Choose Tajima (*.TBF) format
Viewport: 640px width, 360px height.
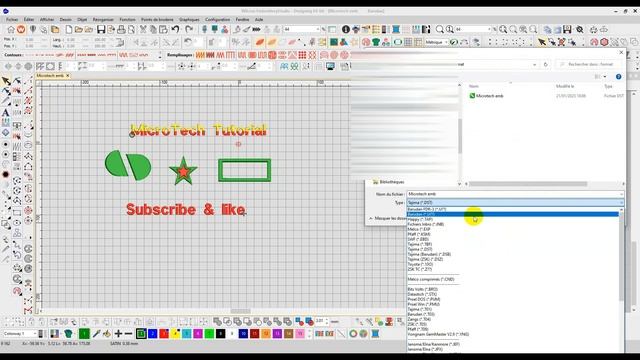click(x=420, y=244)
